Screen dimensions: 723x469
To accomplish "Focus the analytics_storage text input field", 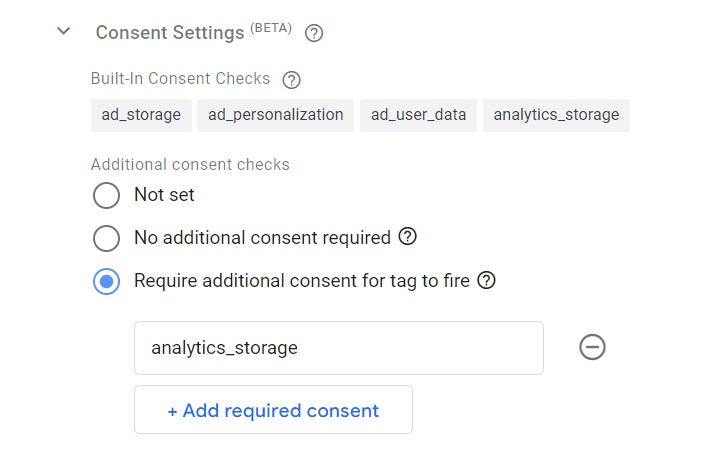I will [x=339, y=348].
